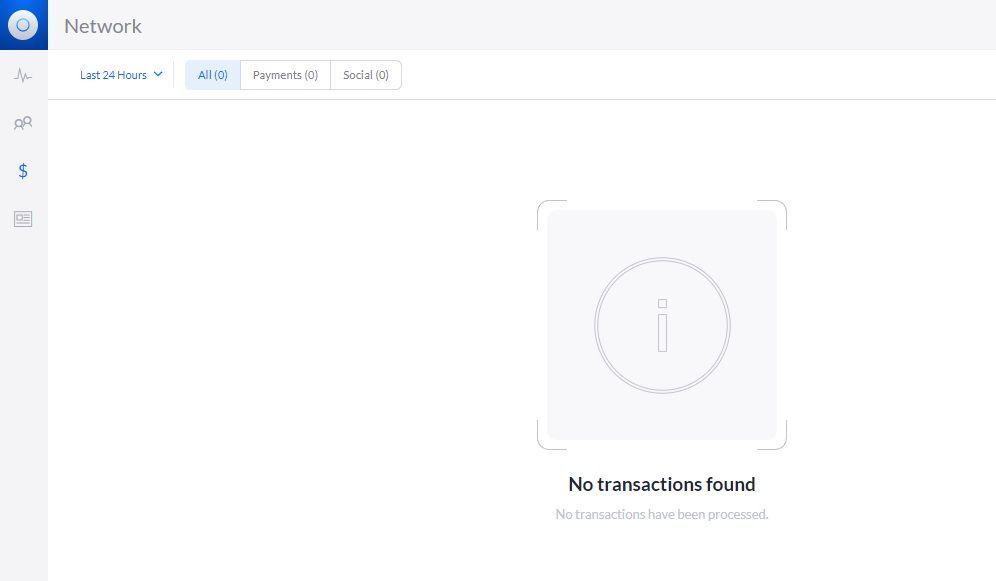Click the Network page title
The height and width of the screenshot is (581, 996).
[103, 26]
